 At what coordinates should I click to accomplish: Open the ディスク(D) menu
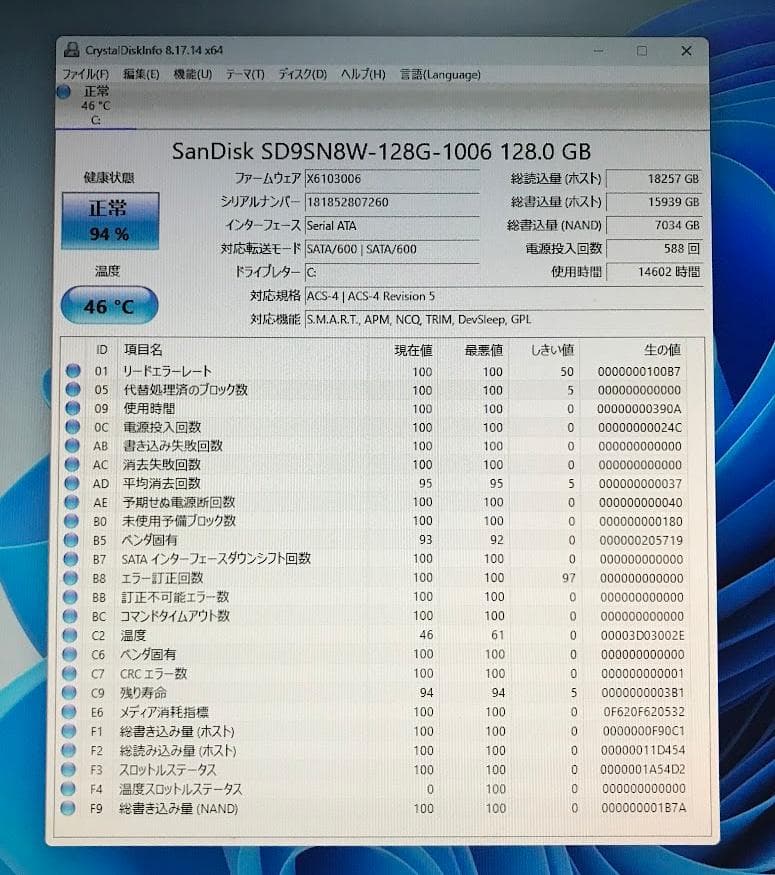click(x=302, y=74)
